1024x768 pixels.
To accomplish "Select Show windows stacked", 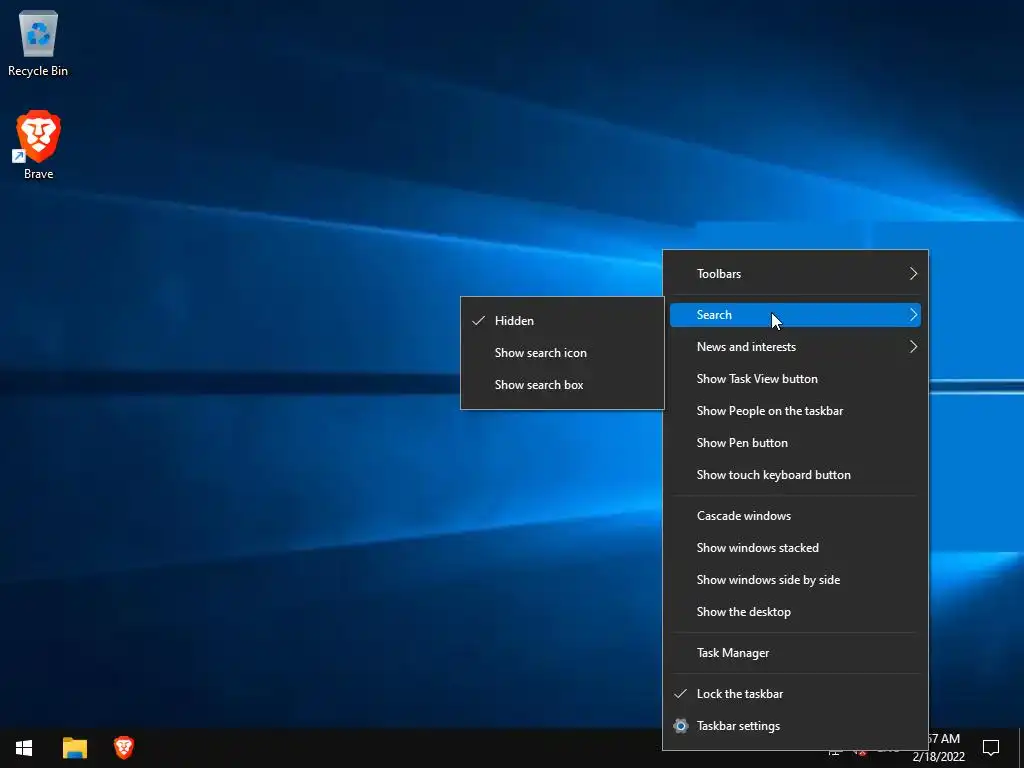I will click(x=795, y=548).
